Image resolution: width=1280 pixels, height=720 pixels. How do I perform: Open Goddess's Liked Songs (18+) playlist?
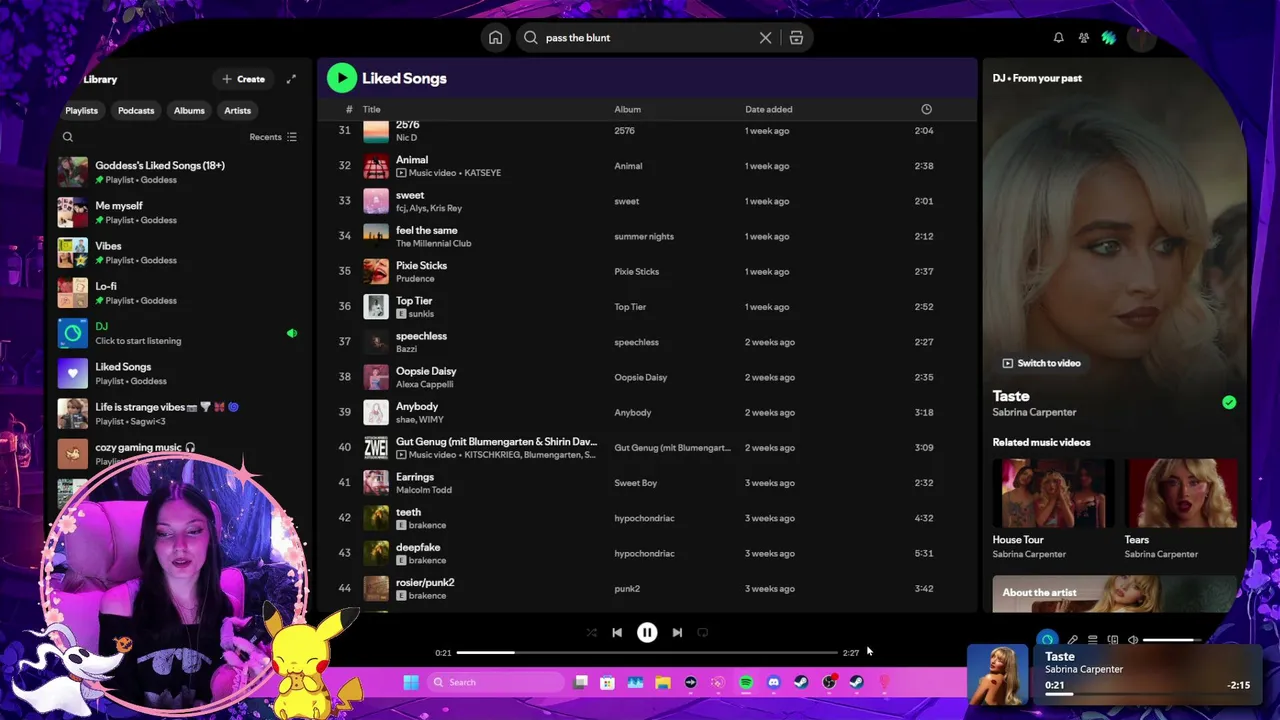180,172
